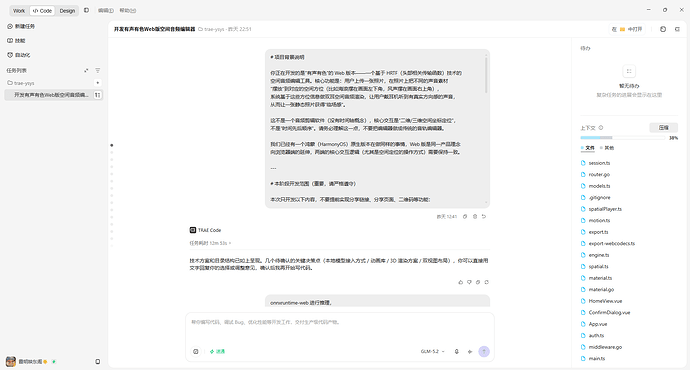Screen dimensions: 690x370
Task: Open export-webcodecs.ts in context files
Action: pos(612,243)
